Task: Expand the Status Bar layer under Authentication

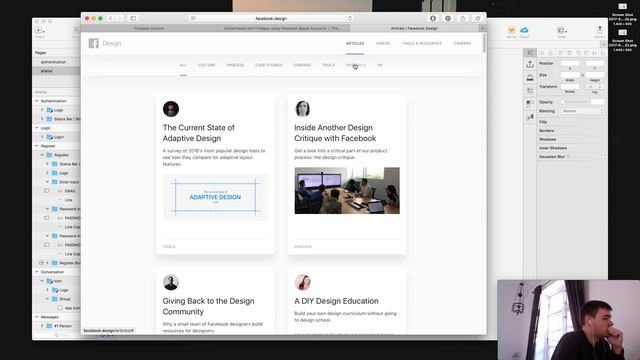Action: 42,119
